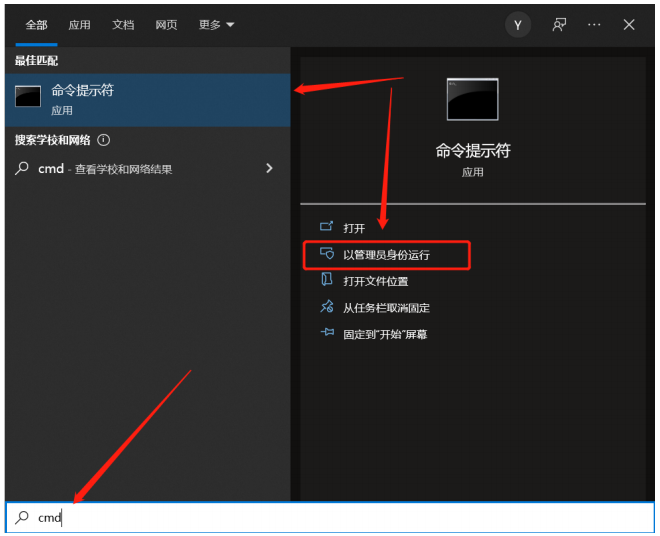The image size is (660, 536).
Task: Choose 以管理员身份运行
Action: (386, 255)
